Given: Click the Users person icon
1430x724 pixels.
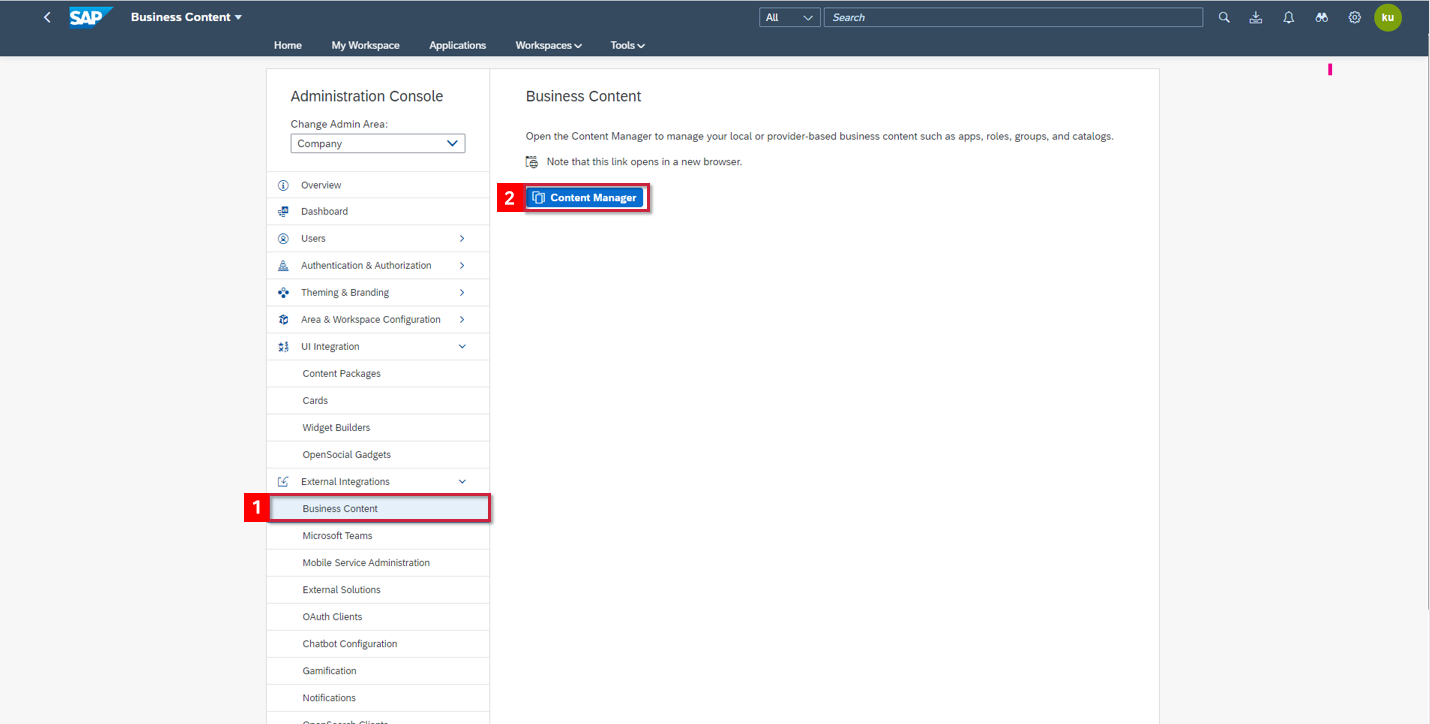Looking at the screenshot, I should click(283, 239).
